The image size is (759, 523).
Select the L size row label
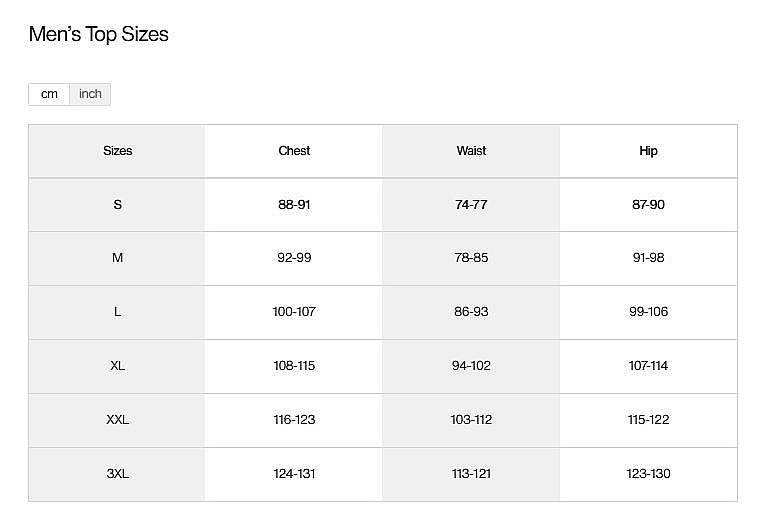117,312
